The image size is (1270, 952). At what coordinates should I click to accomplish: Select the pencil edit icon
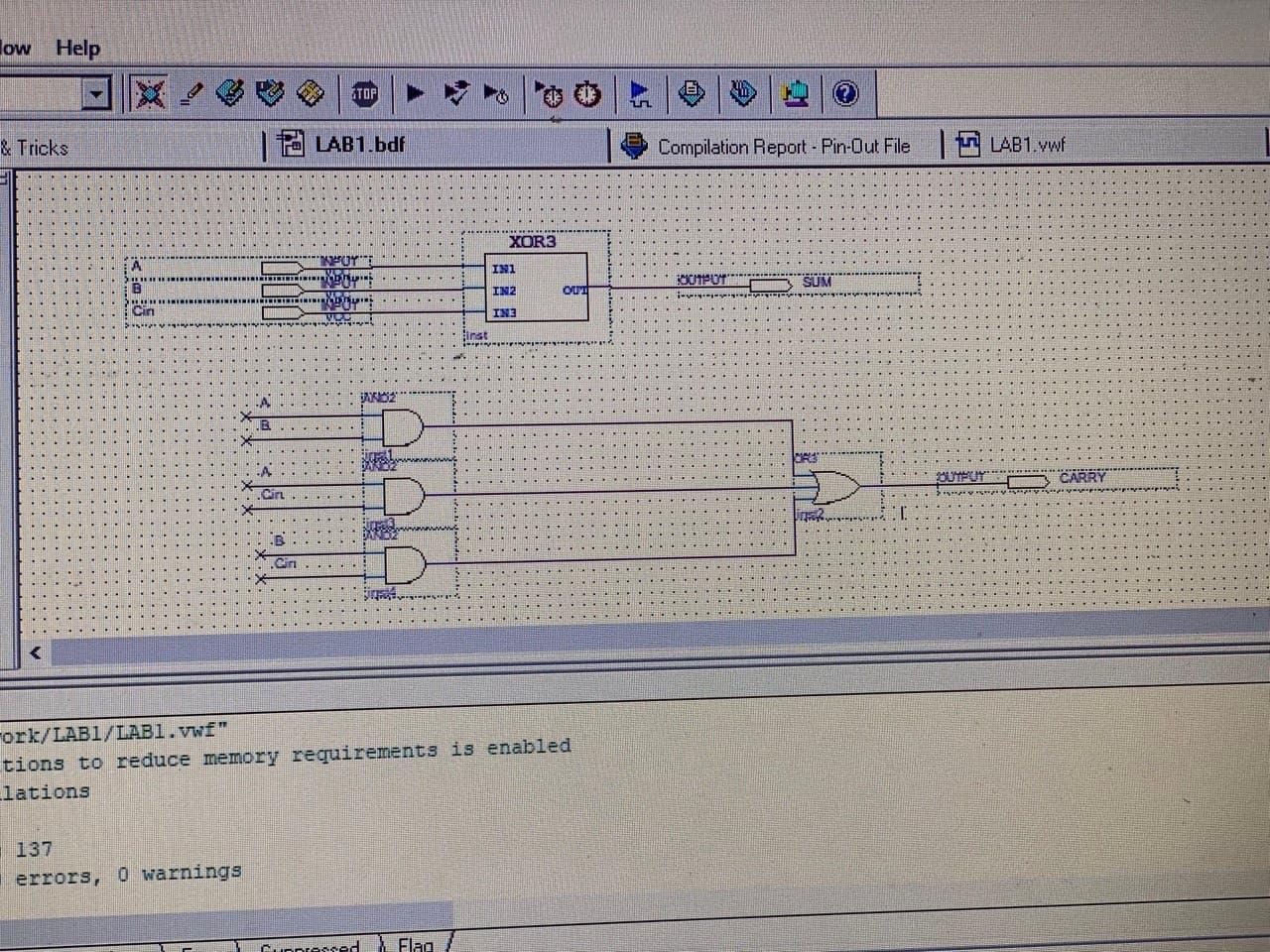coord(190,93)
